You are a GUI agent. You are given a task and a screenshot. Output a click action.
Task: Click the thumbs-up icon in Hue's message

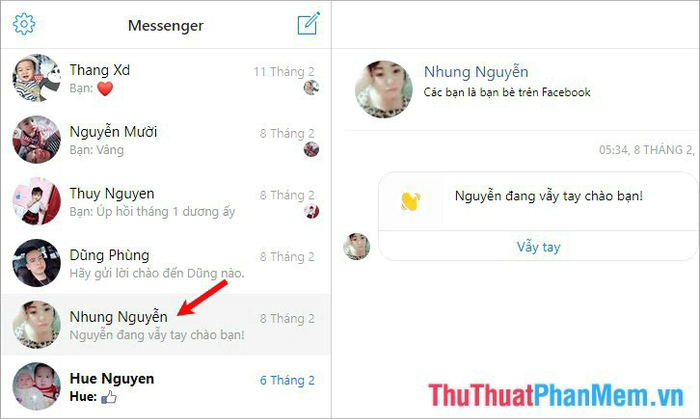coord(108,397)
